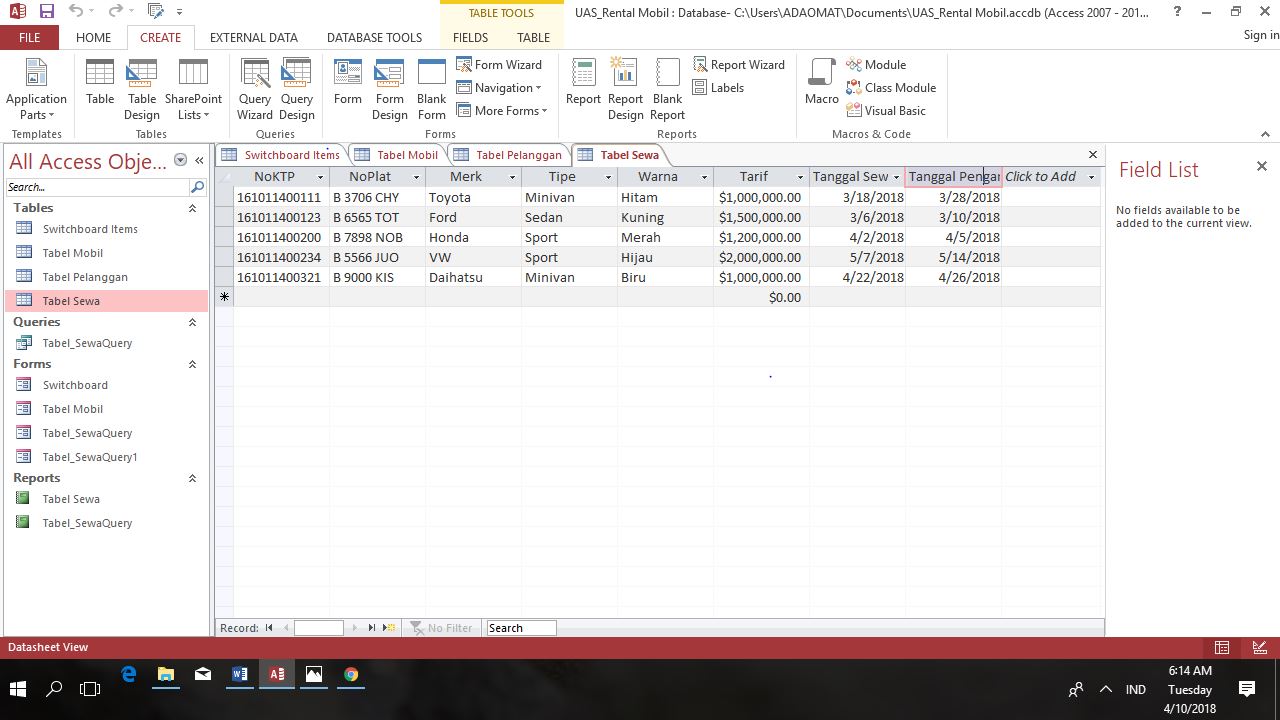Screen dimensions: 1280x720
Task: Launch the Report Wizard
Action: (x=739, y=64)
